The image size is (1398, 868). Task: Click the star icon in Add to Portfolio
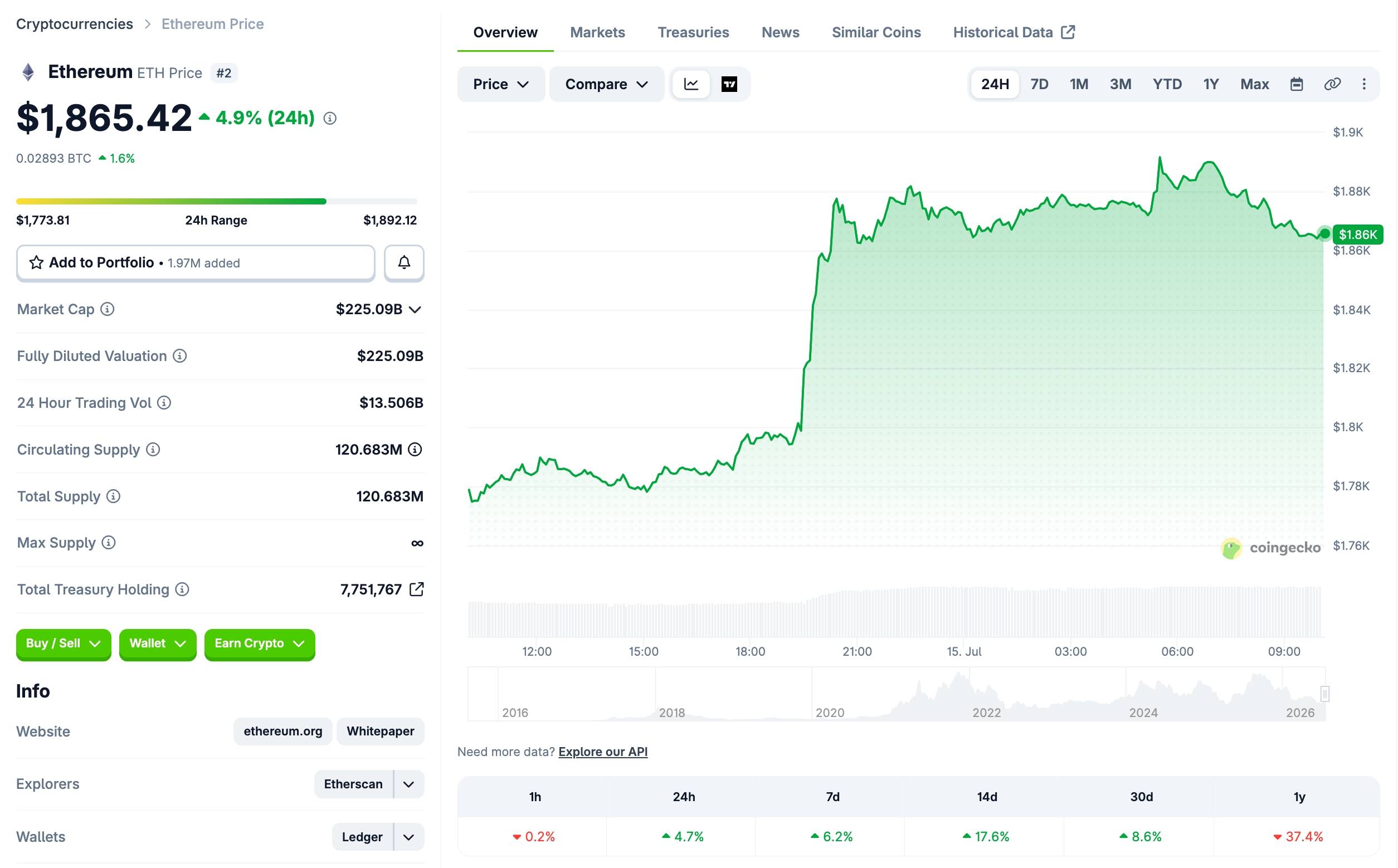coord(36,262)
